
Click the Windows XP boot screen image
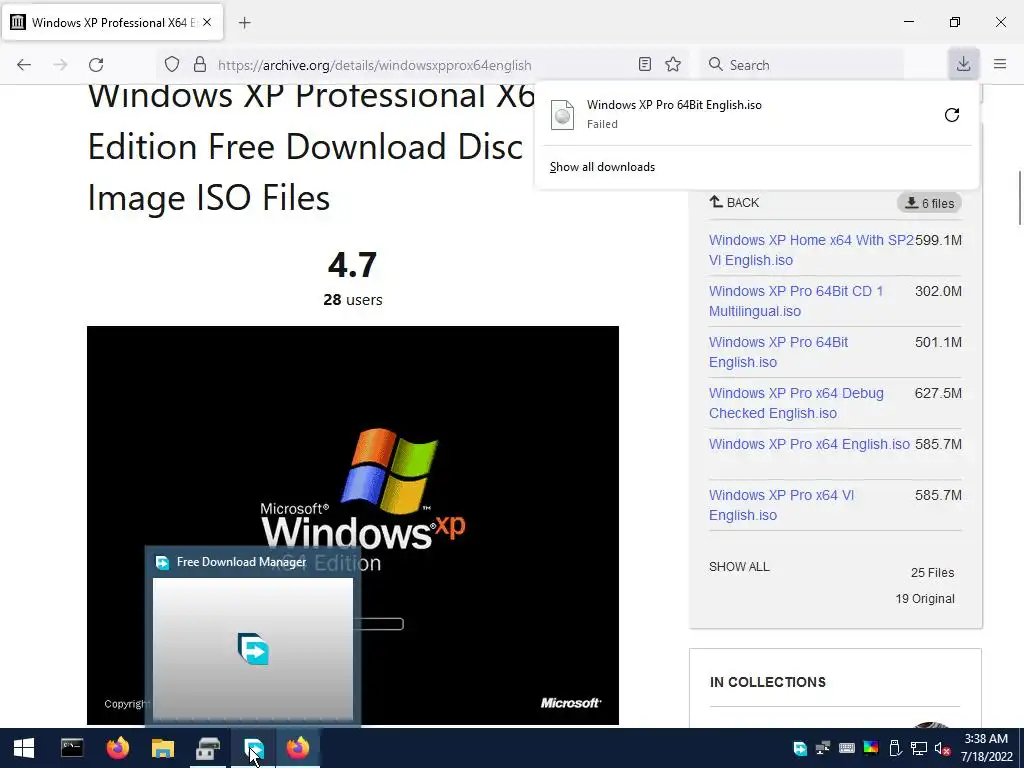click(x=353, y=526)
